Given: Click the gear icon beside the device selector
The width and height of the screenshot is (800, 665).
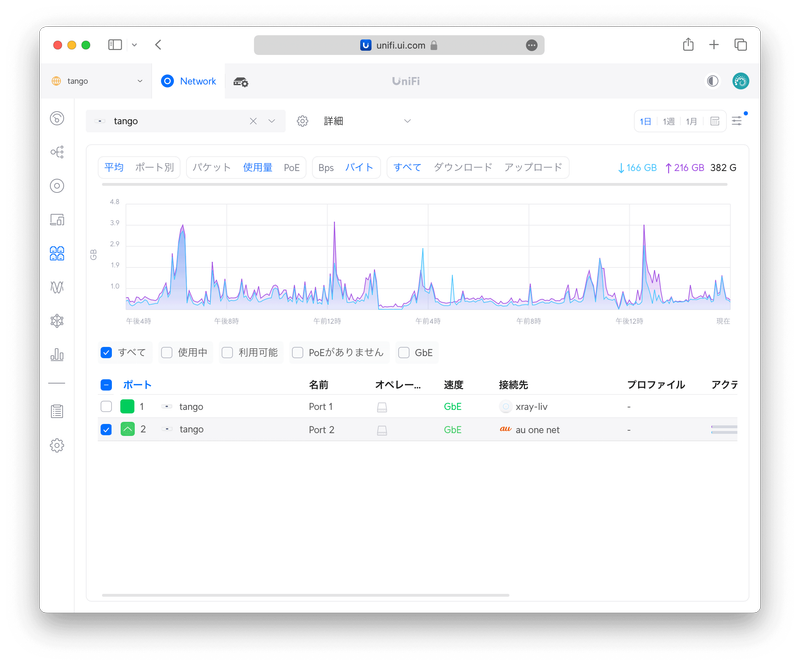Looking at the screenshot, I should 302,121.
